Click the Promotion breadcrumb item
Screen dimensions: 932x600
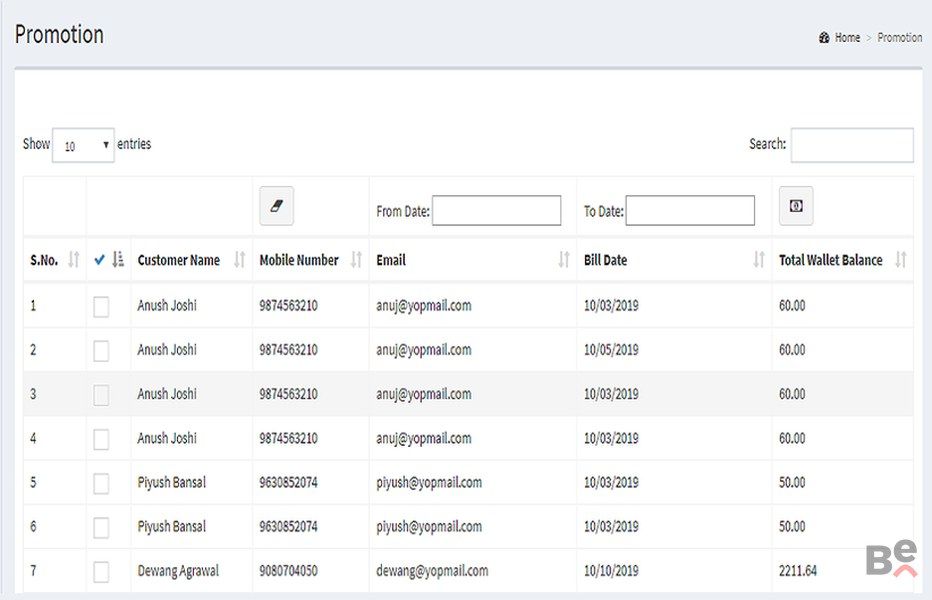900,38
